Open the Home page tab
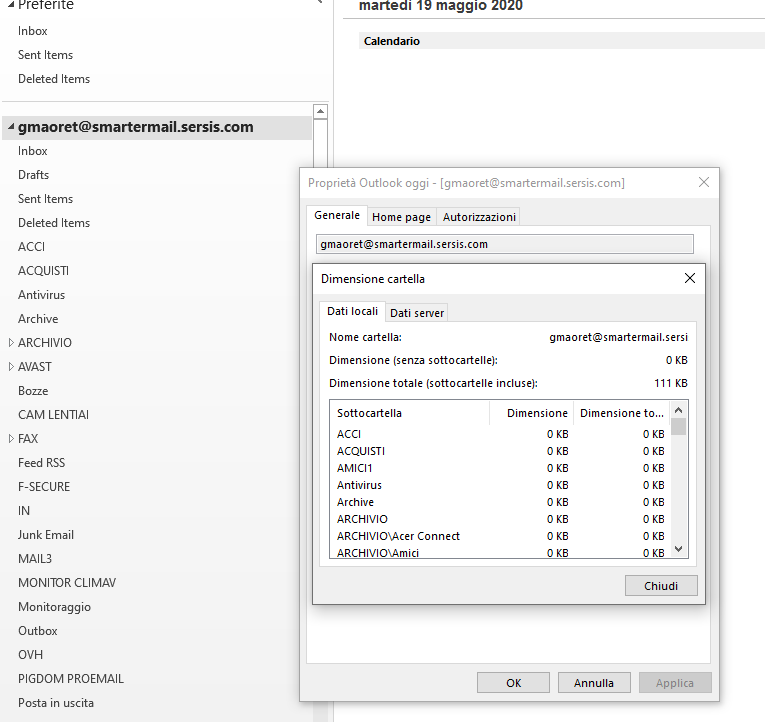 click(x=401, y=217)
